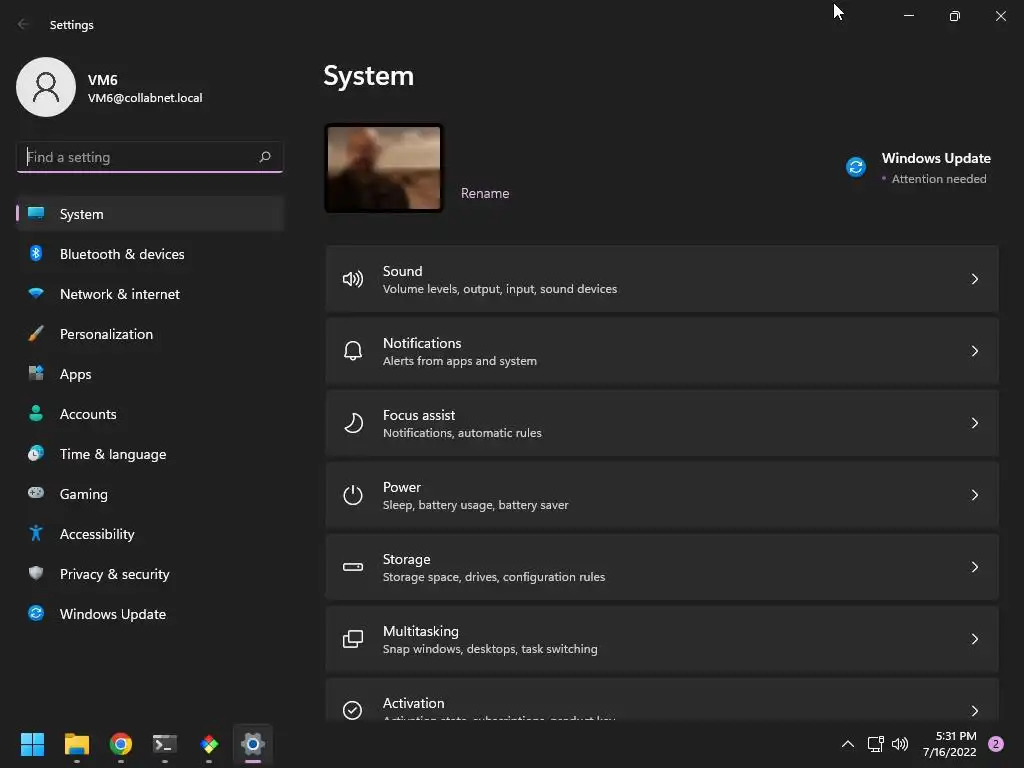This screenshot has height=768, width=1024.
Task: Open Time & language settings
Action: pyautogui.click(x=150, y=454)
